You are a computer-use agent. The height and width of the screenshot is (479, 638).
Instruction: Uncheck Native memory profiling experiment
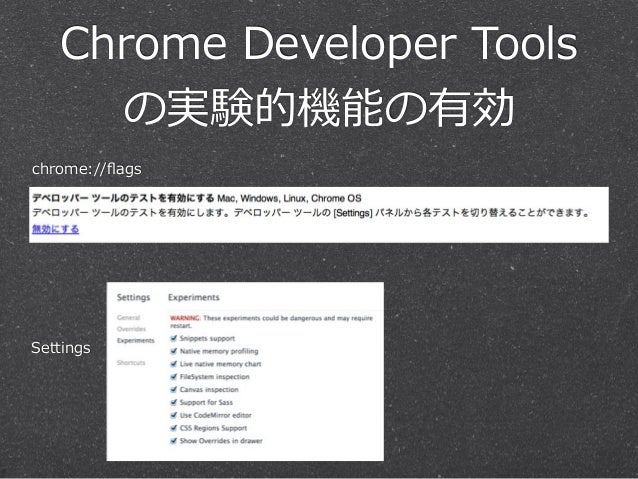coord(174,351)
